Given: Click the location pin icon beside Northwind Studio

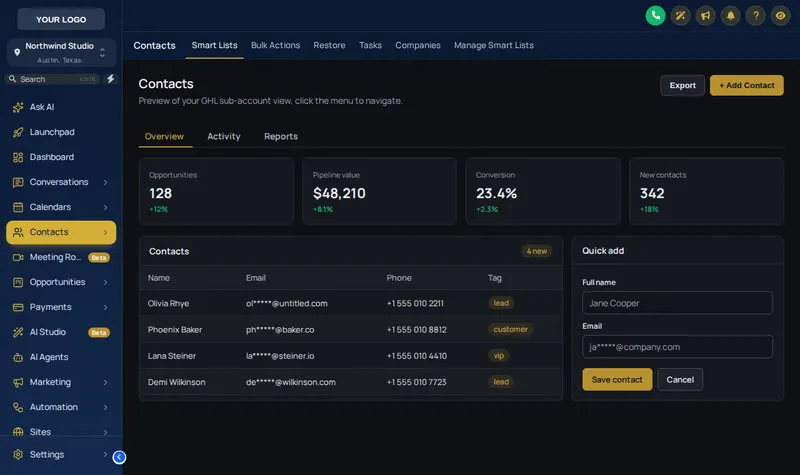Looking at the screenshot, I should (x=17, y=52).
